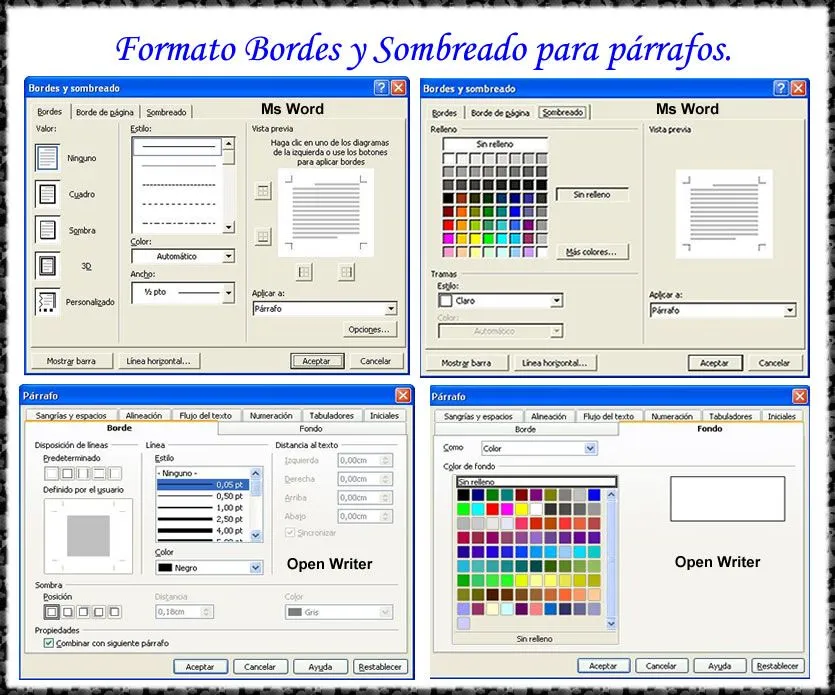
Task: Click Cancelar in left Word dialog
Action: click(375, 361)
